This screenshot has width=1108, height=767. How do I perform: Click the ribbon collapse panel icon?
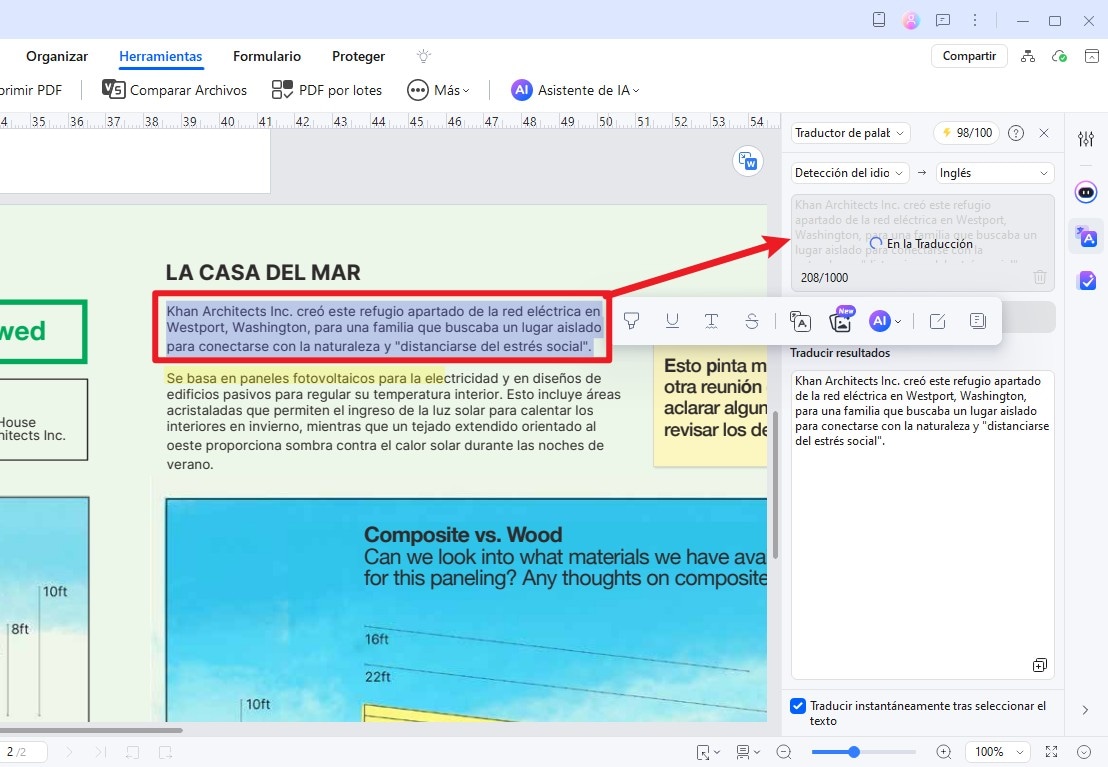pos(1092,56)
